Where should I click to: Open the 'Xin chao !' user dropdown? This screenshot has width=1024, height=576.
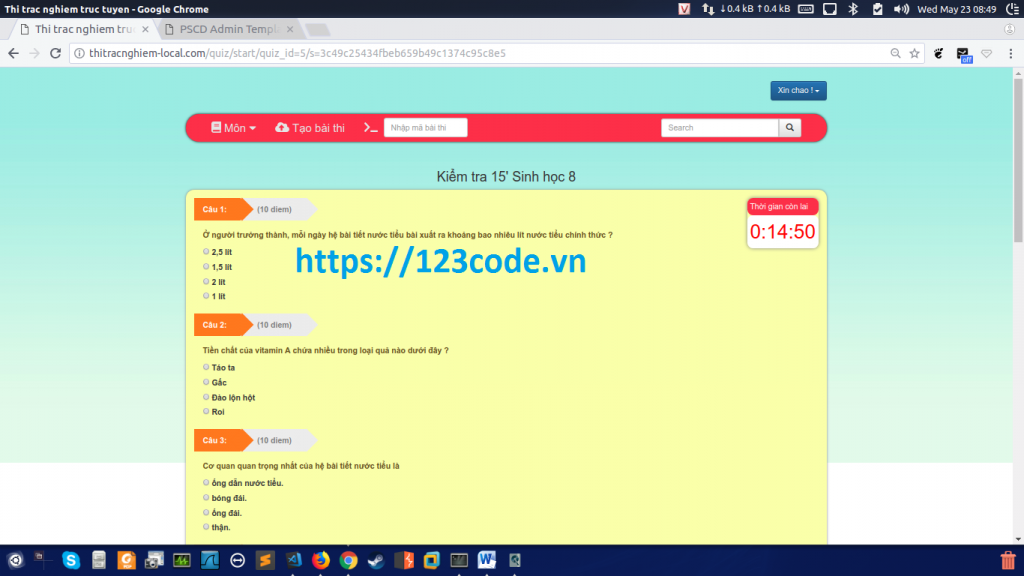pyautogui.click(x=798, y=90)
